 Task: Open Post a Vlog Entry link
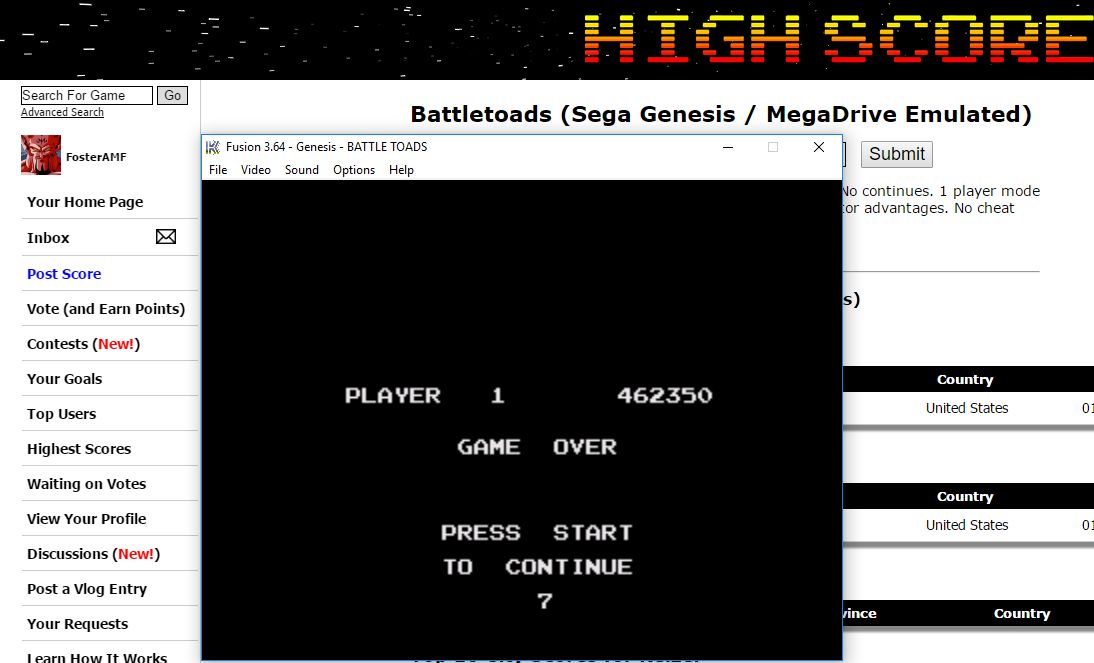pyautogui.click(x=87, y=589)
